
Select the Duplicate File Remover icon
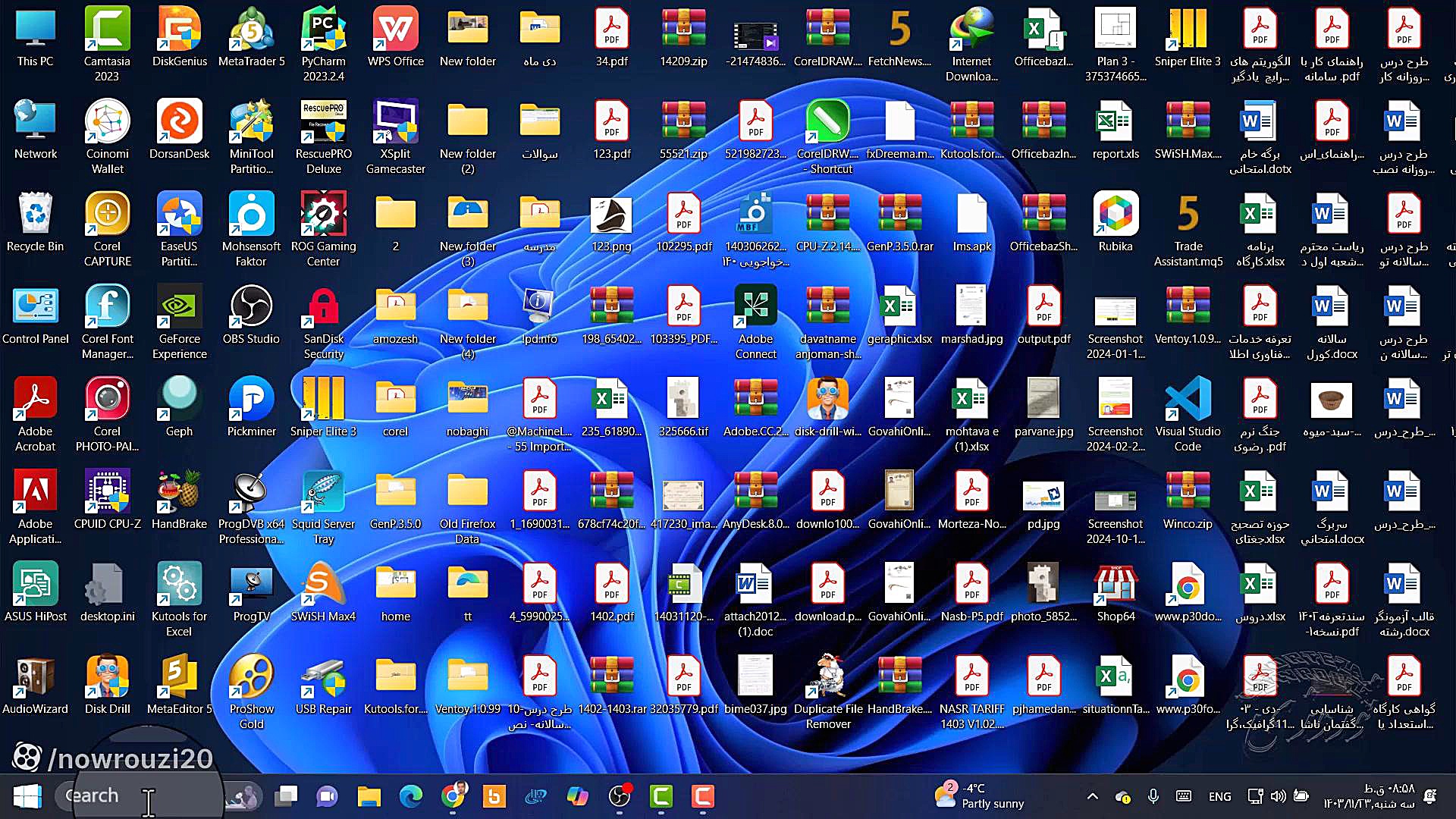pyautogui.click(x=828, y=692)
